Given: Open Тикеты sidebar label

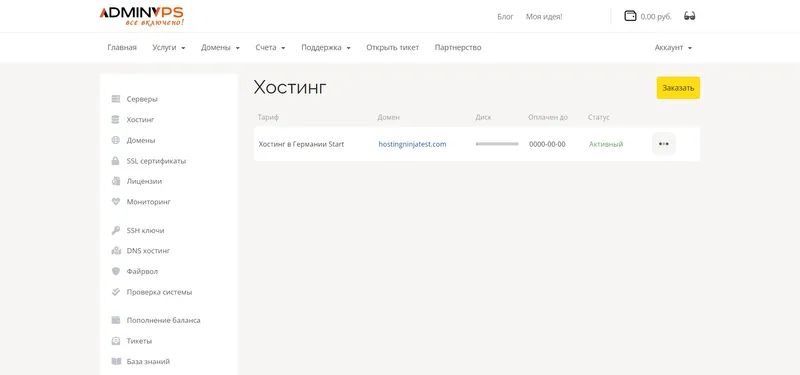Looking at the screenshot, I should (139, 341).
